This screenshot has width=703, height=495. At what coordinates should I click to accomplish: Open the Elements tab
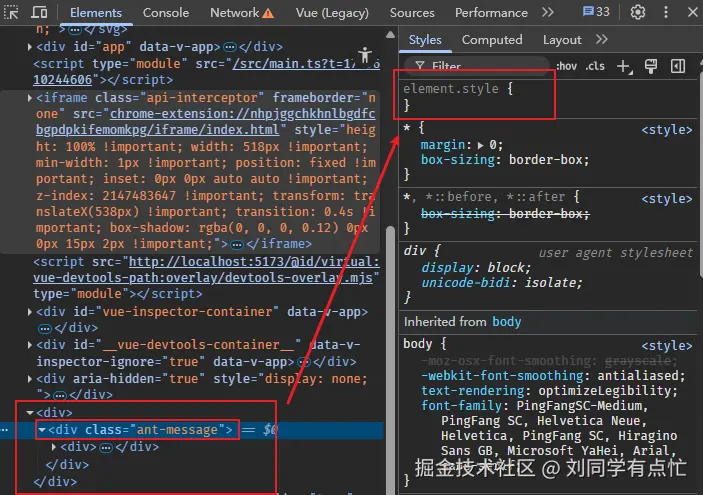(x=95, y=13)
